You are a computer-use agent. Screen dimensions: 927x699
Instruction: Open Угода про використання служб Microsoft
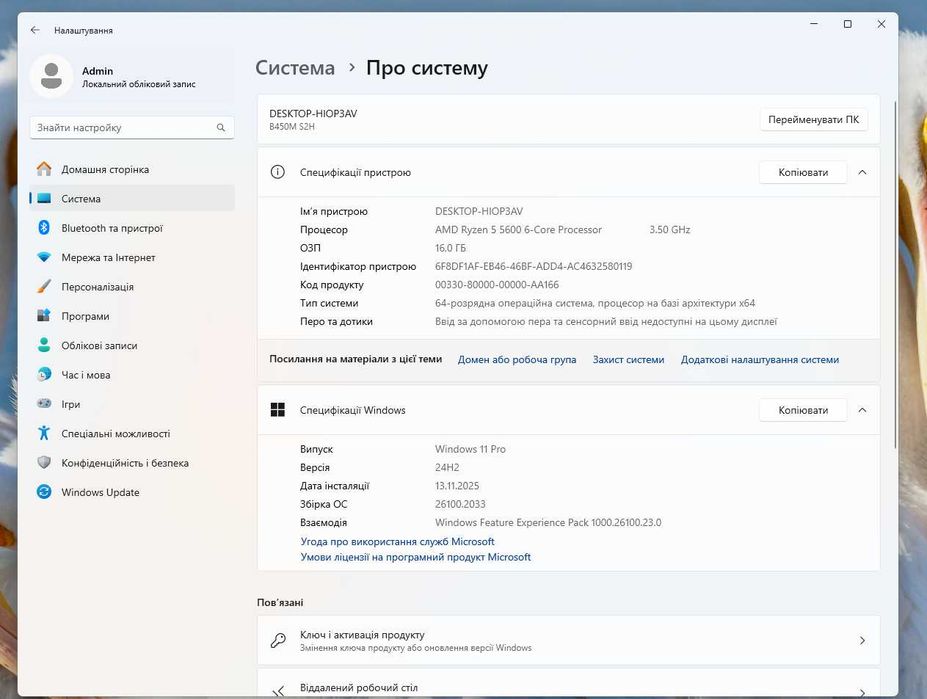coord(397,541)
